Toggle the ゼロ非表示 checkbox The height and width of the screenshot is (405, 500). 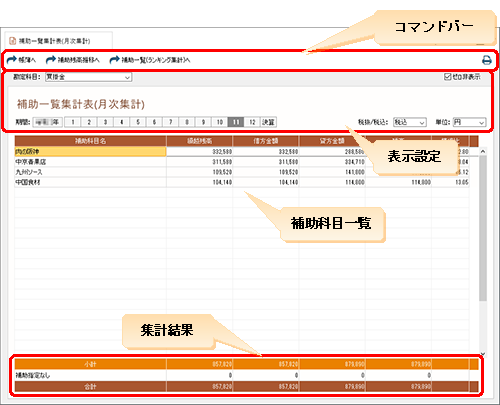click(x=447, y=77)
